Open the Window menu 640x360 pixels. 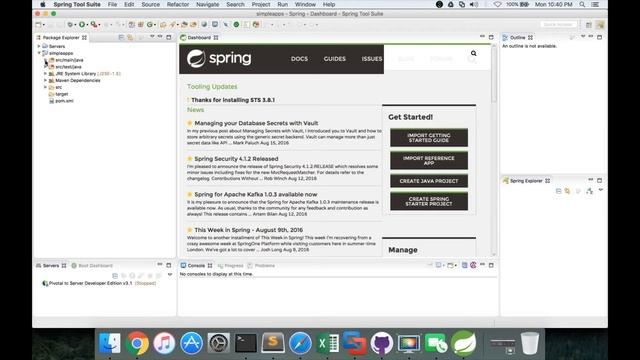coord(305,4)
